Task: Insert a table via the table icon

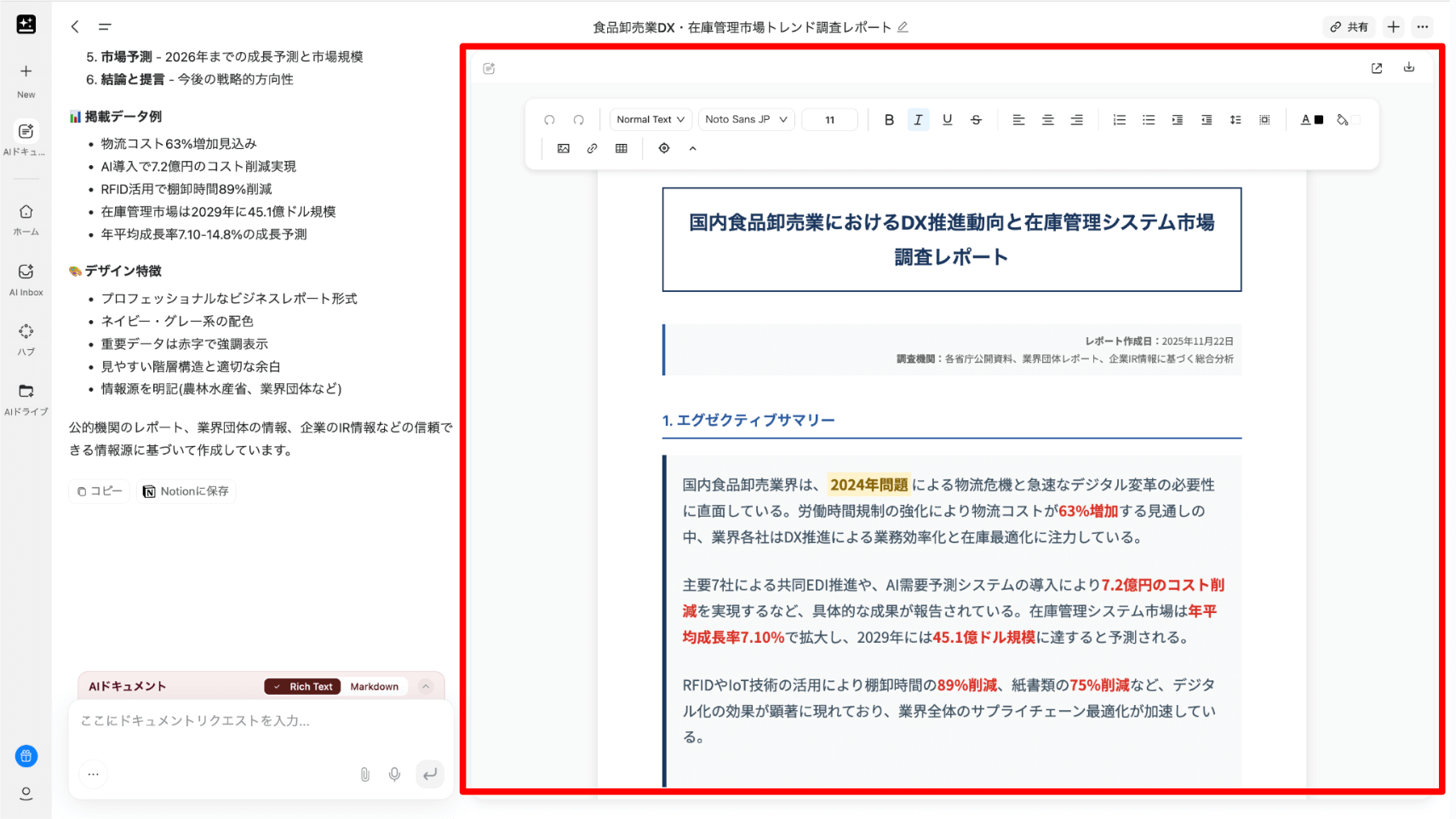Action: tap(622, 148)
